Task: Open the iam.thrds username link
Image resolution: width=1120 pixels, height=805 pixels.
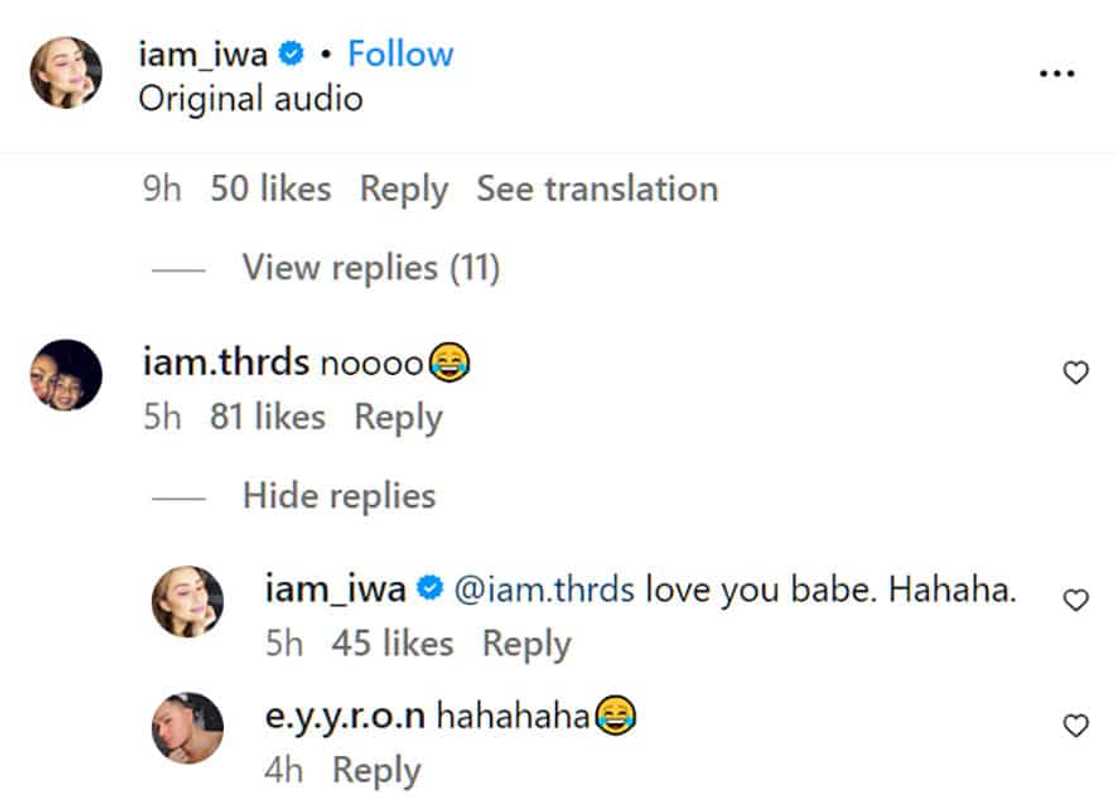Action: coord(226,363)
